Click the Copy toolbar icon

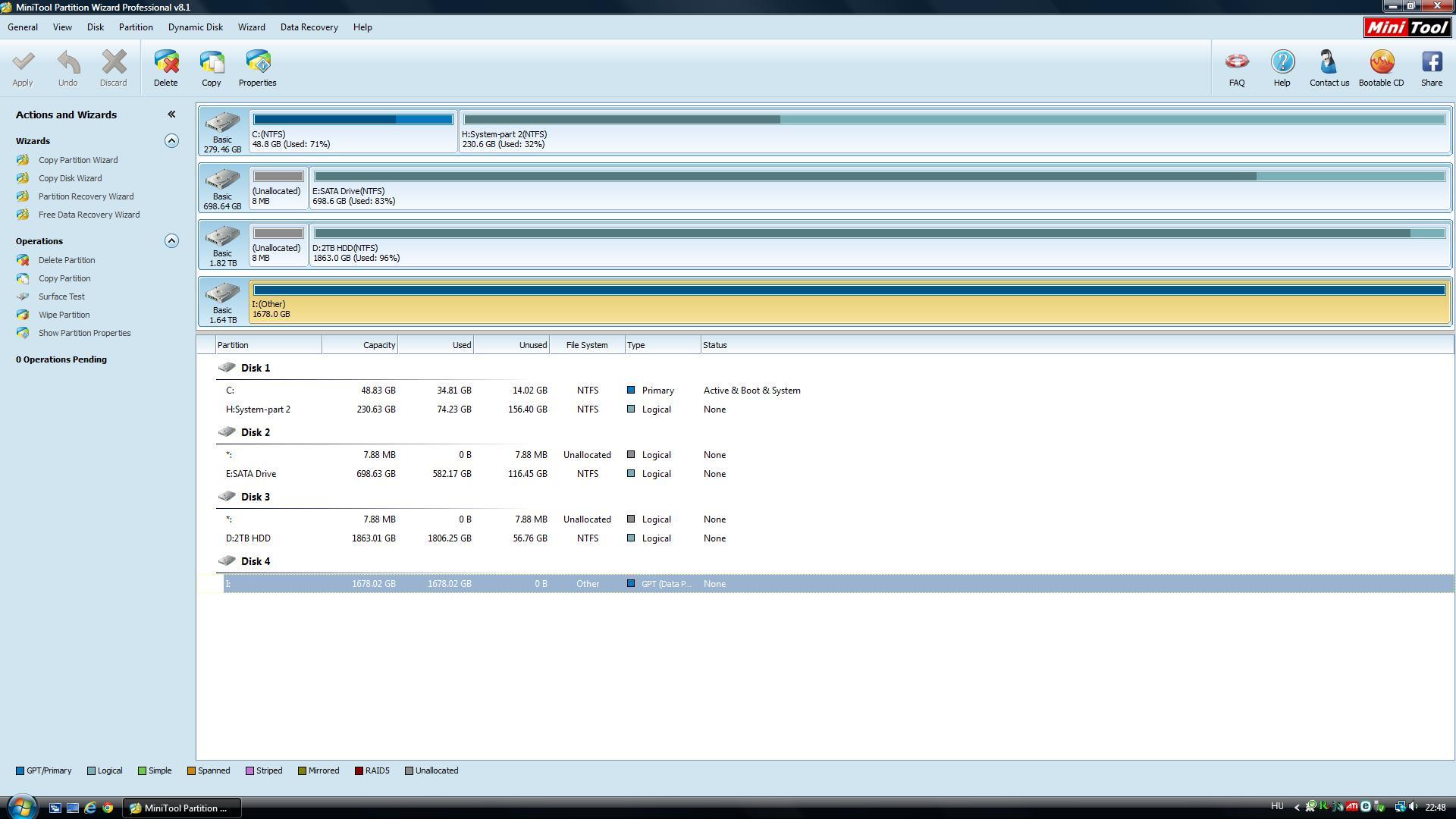coord(212,62)
